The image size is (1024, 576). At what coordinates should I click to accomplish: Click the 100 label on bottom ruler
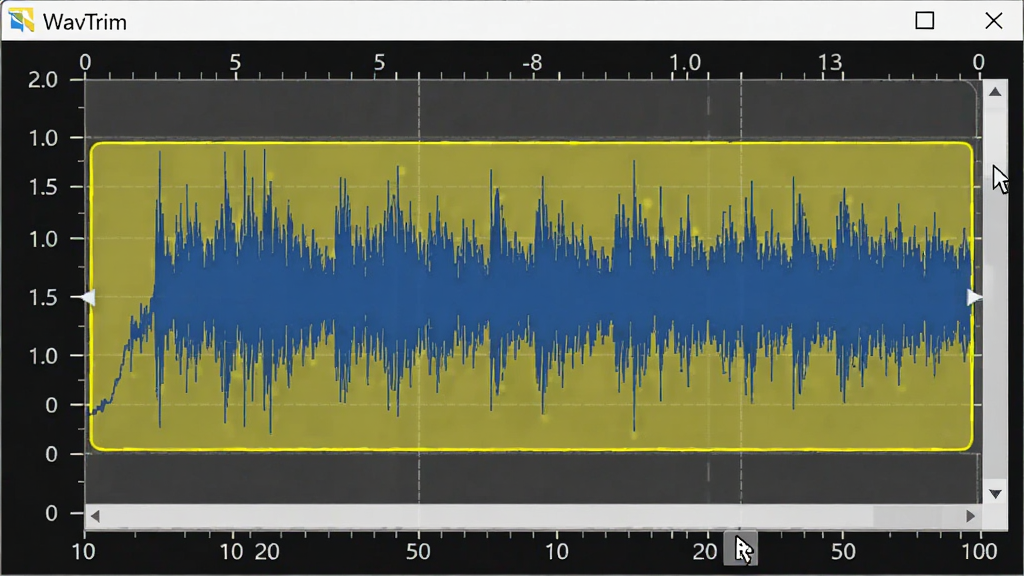tap(979, 552)
